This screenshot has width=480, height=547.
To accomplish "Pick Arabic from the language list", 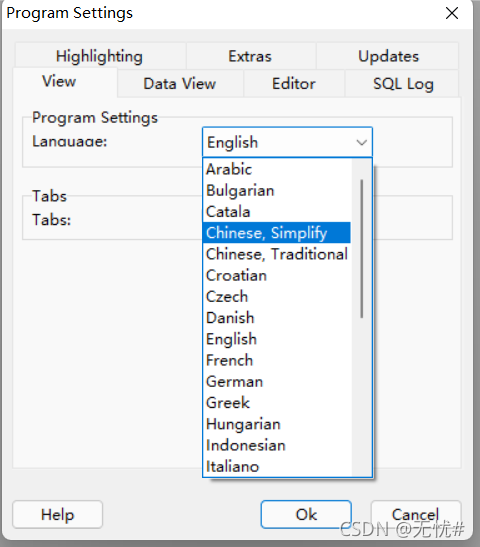I will pos(277,169).
